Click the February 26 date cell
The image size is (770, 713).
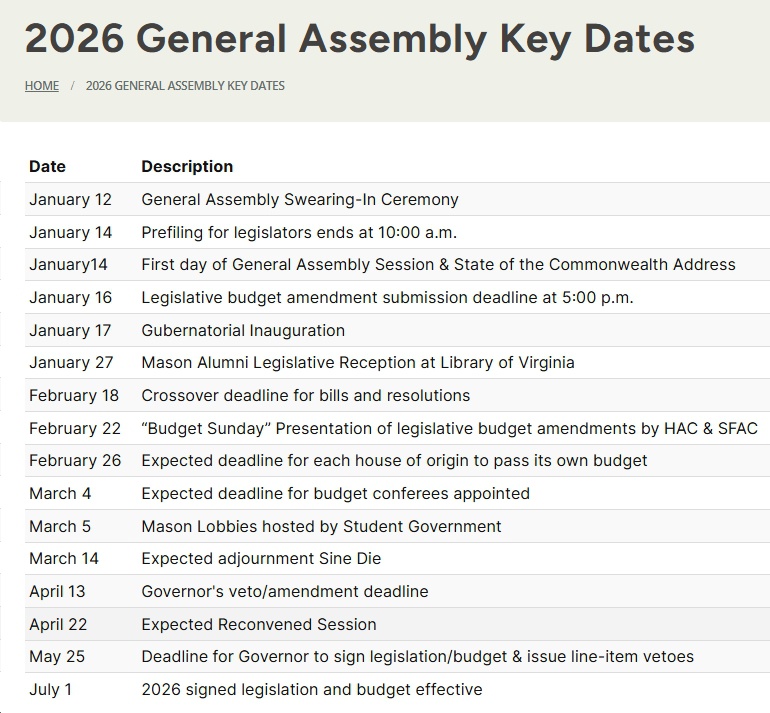(x=75, y=461)
